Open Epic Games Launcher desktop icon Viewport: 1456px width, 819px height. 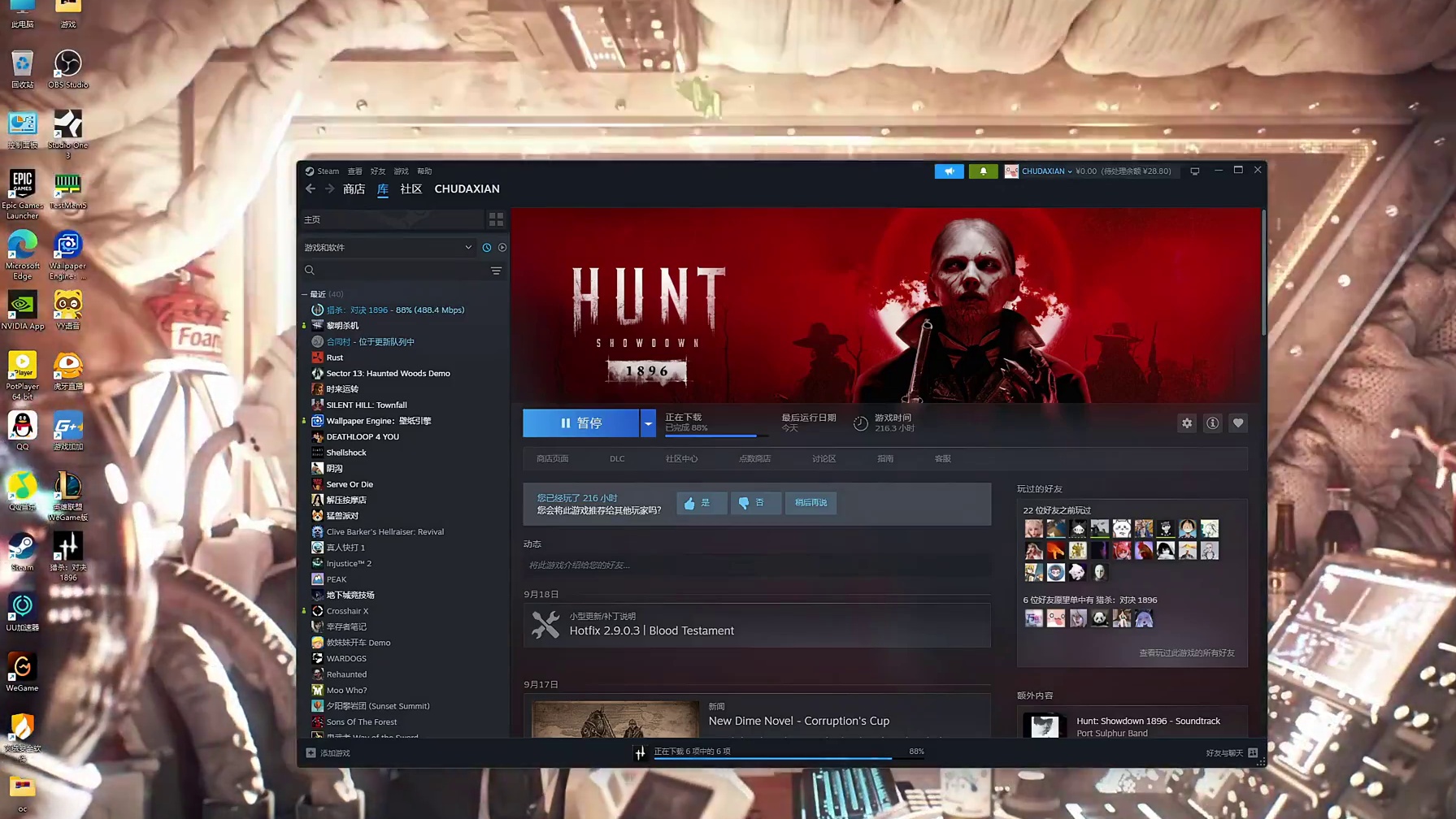click(x=22, y=195)
